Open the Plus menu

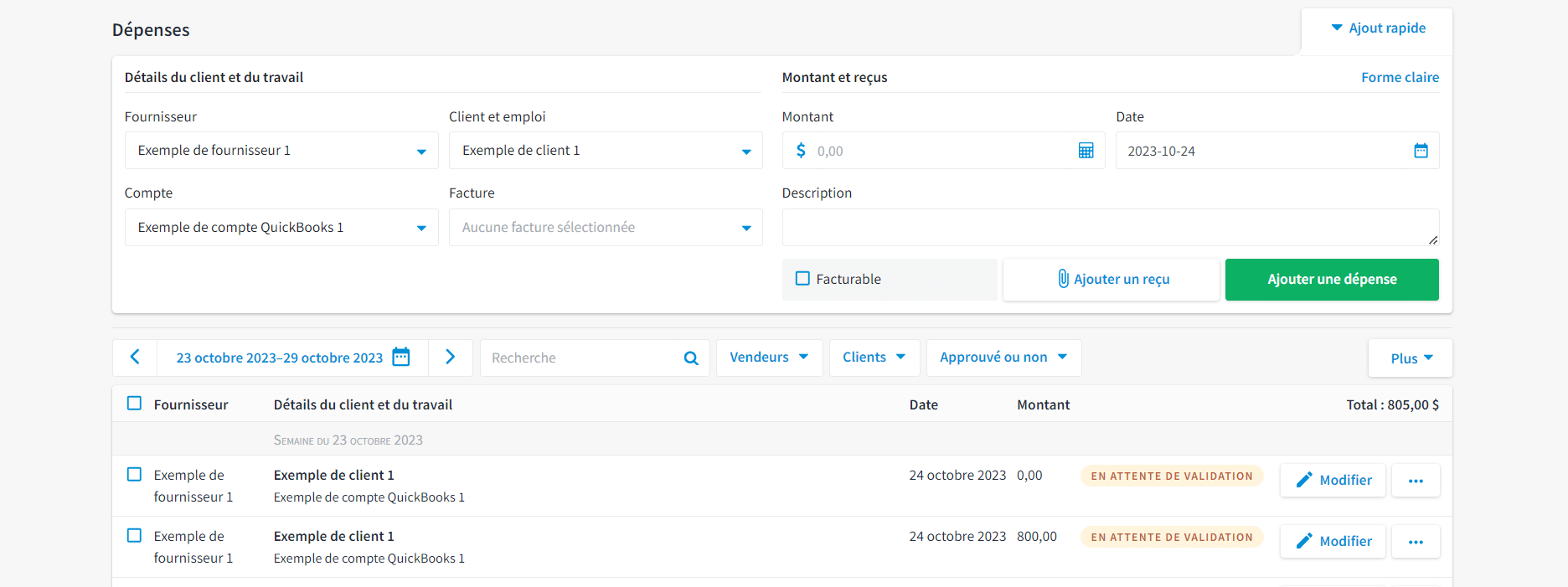pos(1411,358)
